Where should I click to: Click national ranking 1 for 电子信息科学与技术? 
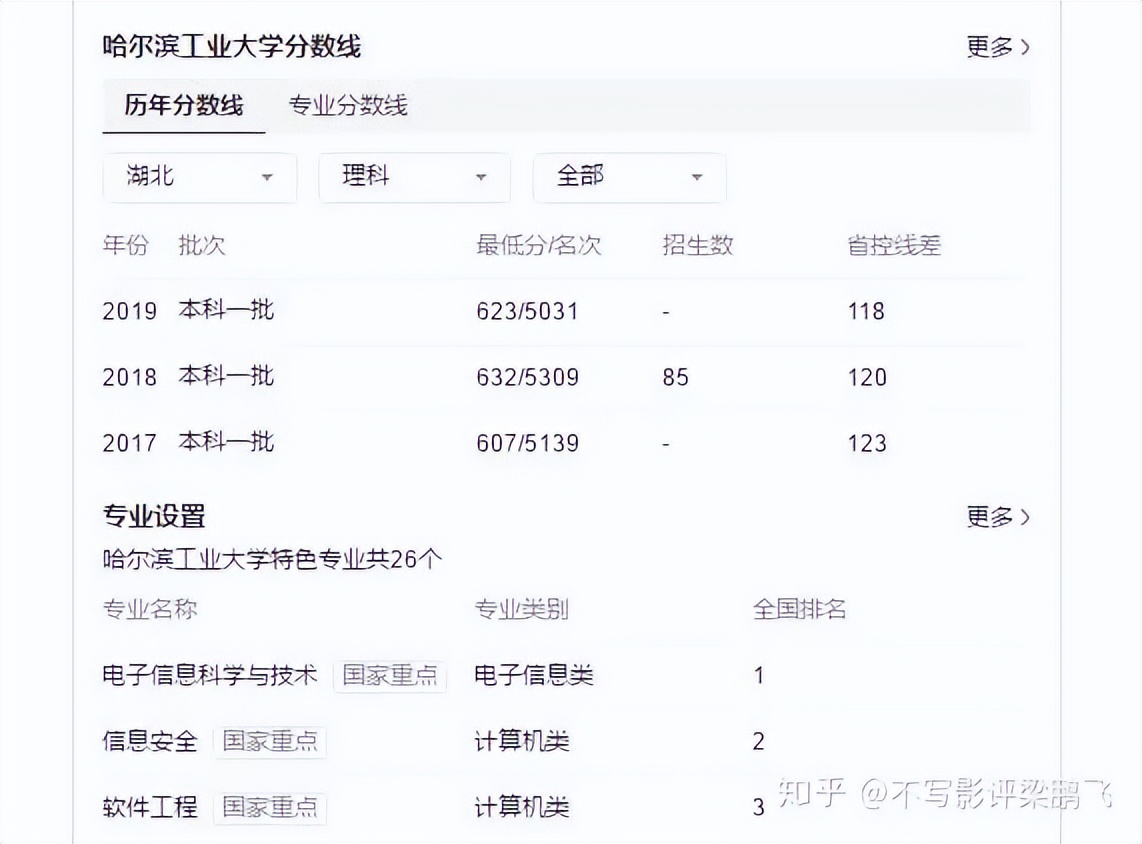pyautogui.click(x=759, y=676)
